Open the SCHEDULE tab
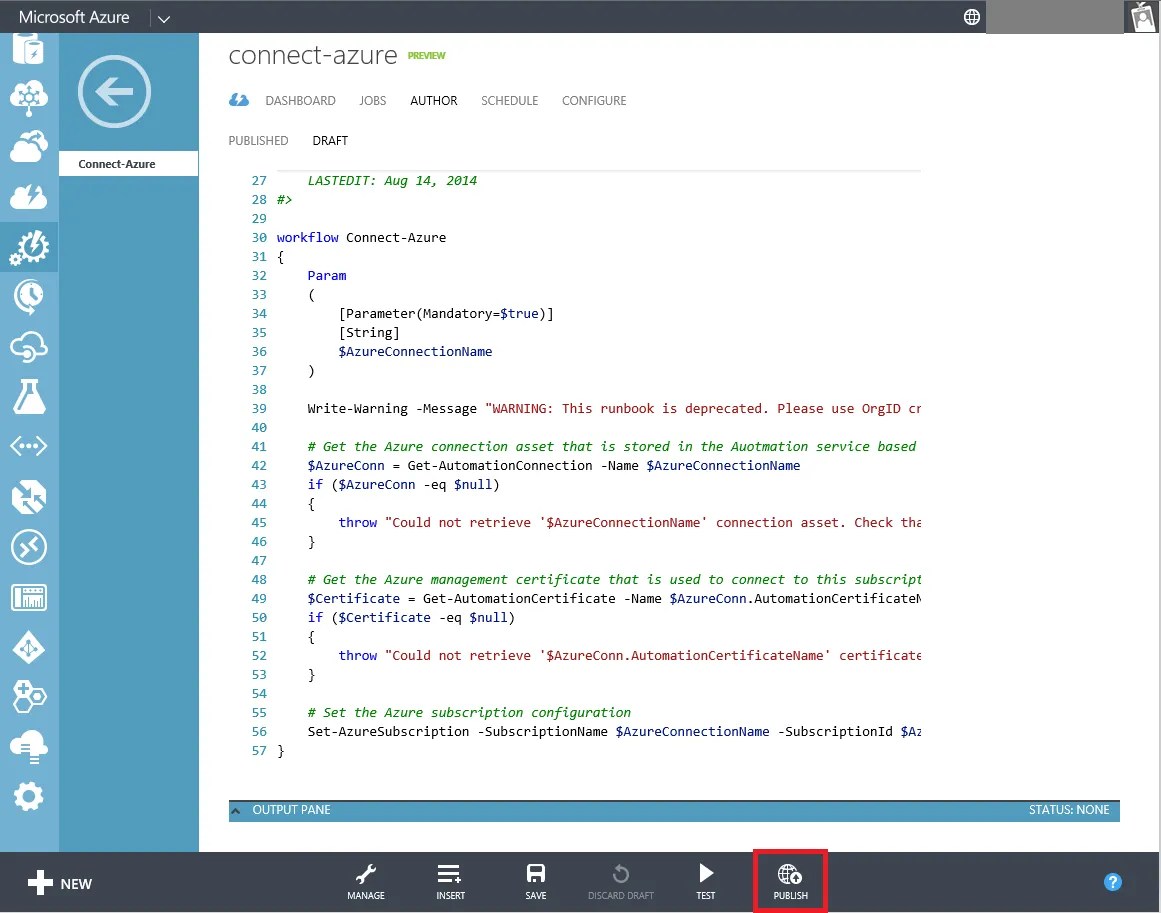Screen dimensions: 1161x913 509,101
